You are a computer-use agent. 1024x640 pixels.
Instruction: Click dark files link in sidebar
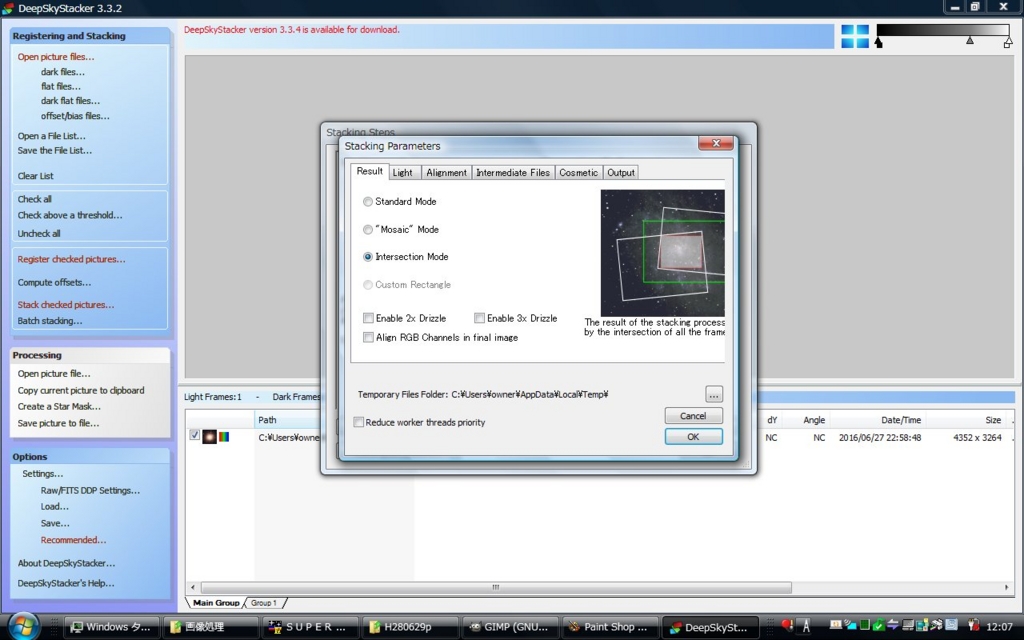[x=63, y=72]
